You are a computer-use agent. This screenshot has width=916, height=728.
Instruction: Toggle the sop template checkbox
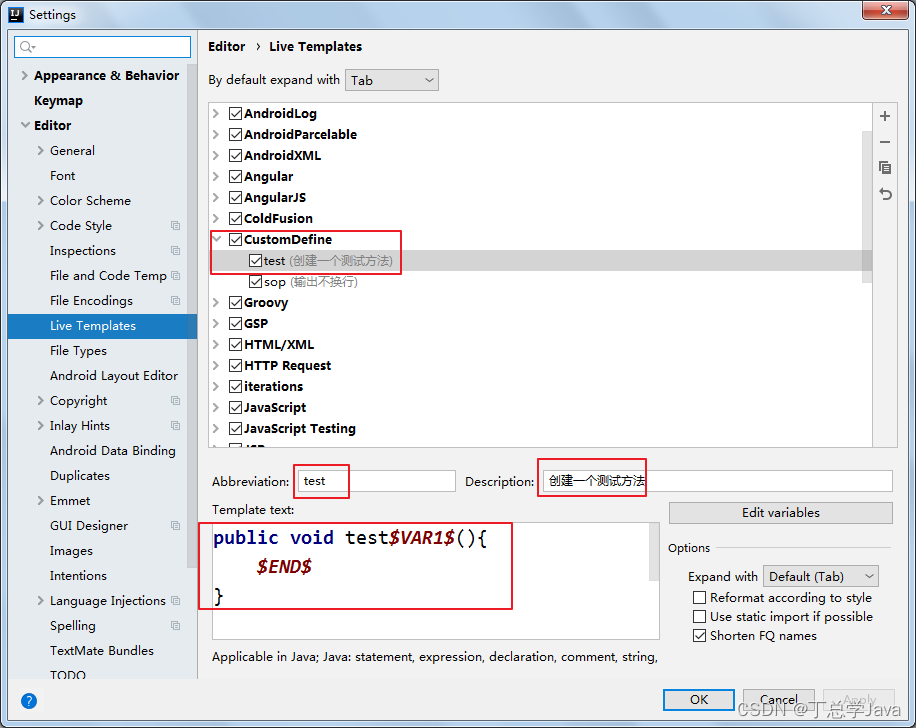[255, 282]
